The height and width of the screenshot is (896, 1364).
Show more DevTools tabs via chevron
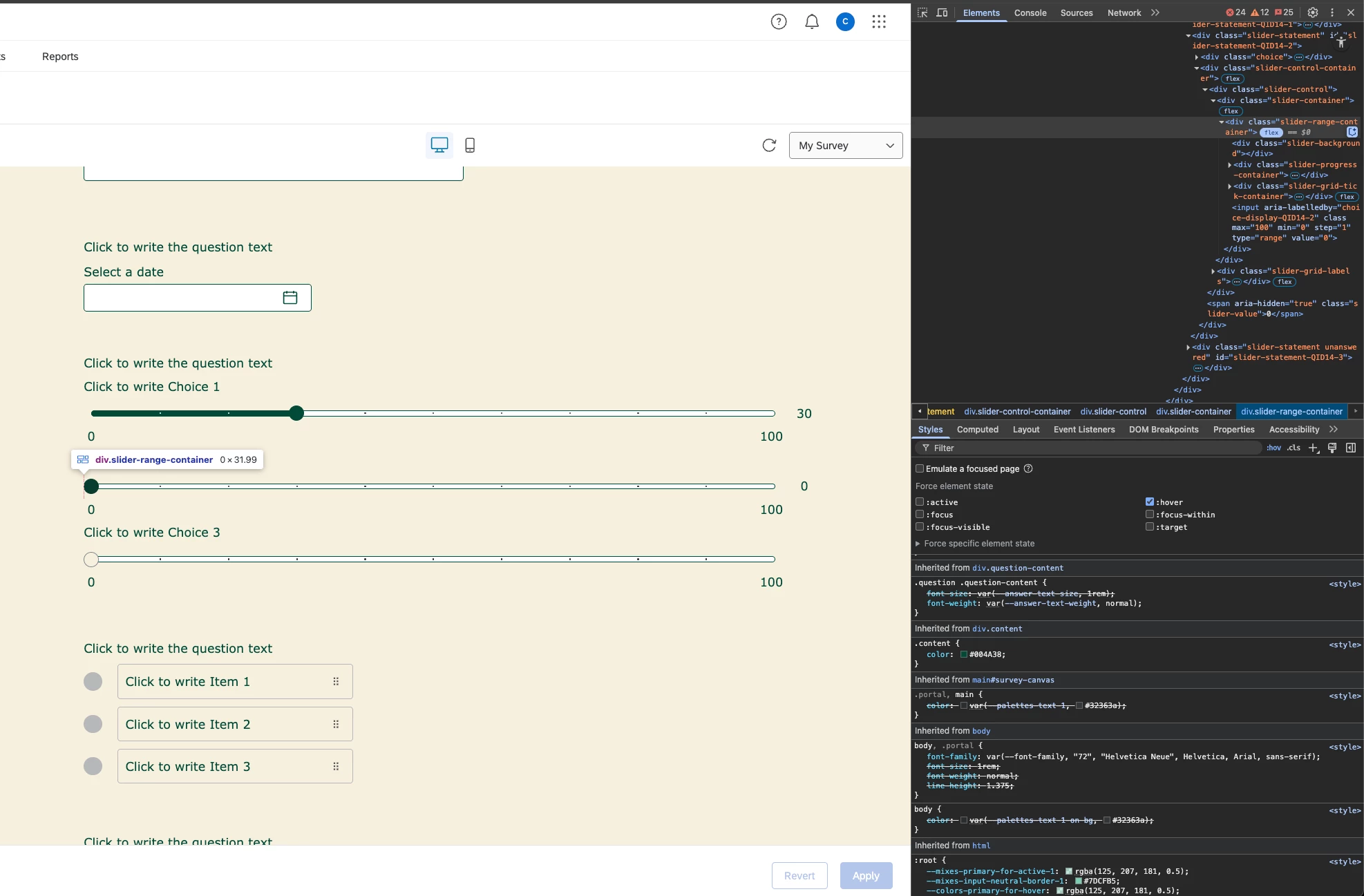point(1155,12)
